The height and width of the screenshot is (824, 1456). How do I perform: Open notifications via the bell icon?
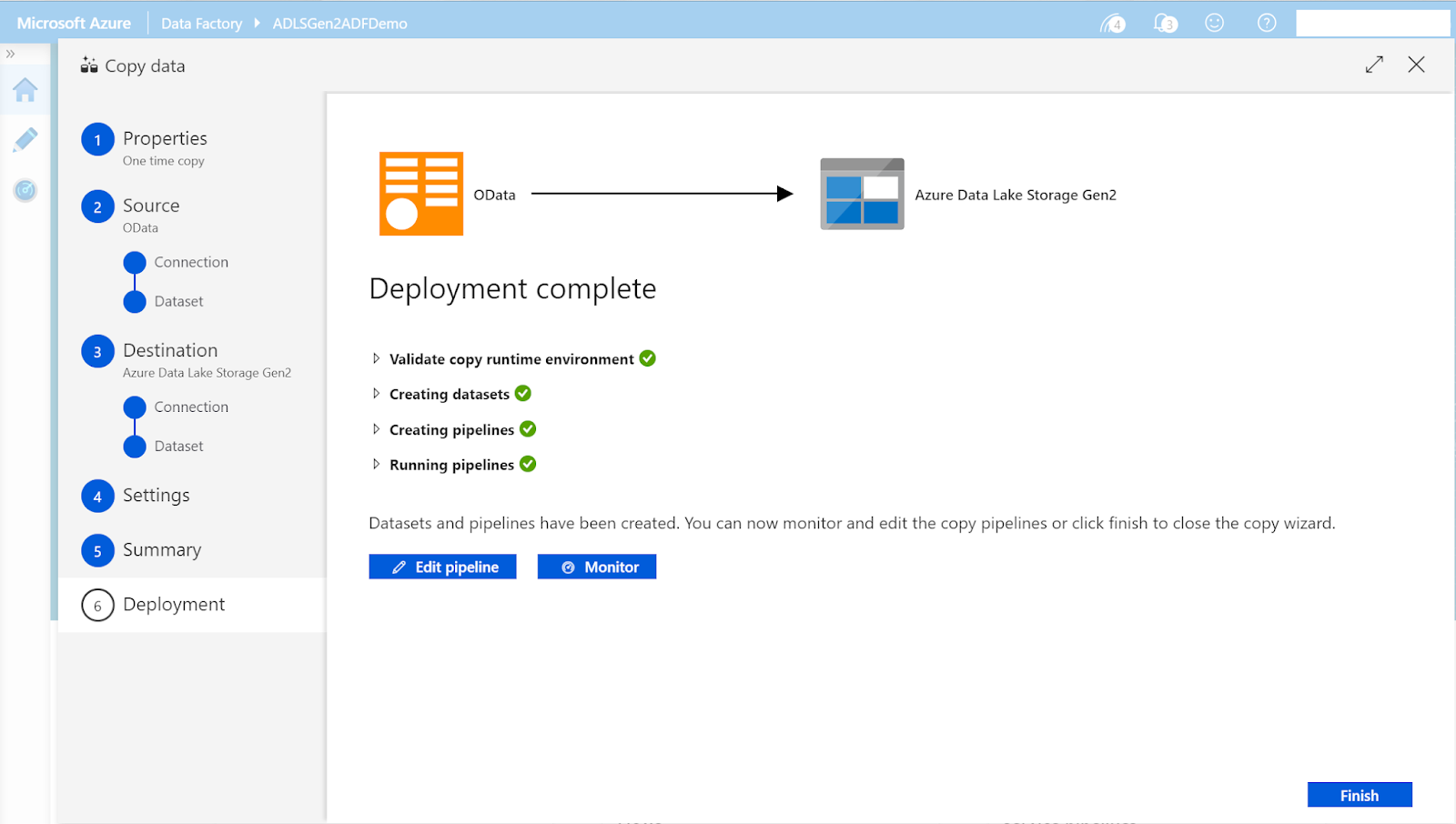coord(1163,23)
